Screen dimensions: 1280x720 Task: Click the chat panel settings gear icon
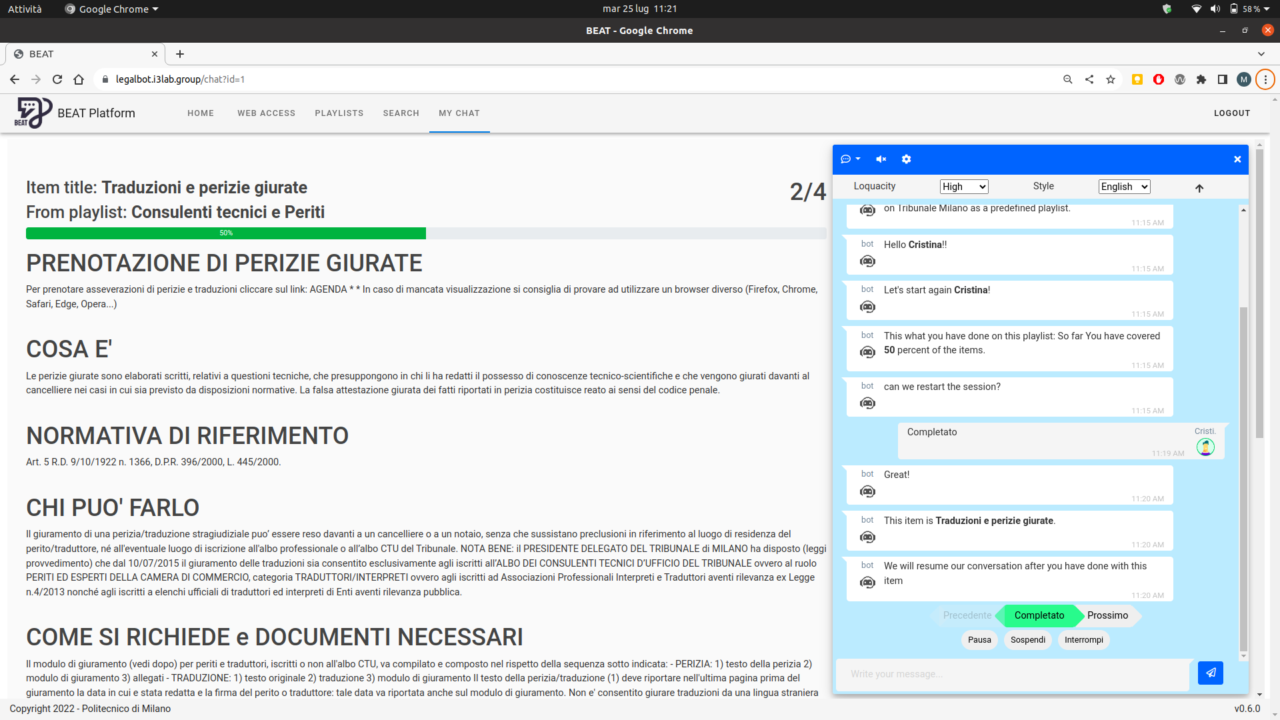pos(906,159)
